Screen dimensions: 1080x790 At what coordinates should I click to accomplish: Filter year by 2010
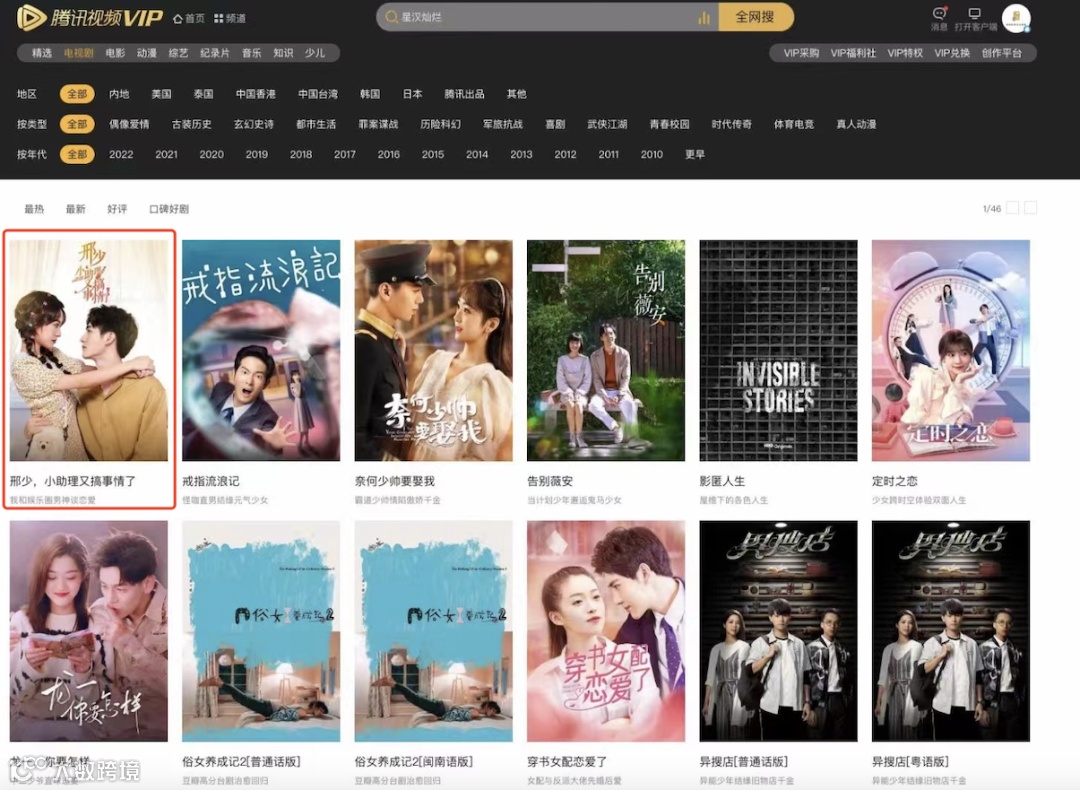(652, 154)
